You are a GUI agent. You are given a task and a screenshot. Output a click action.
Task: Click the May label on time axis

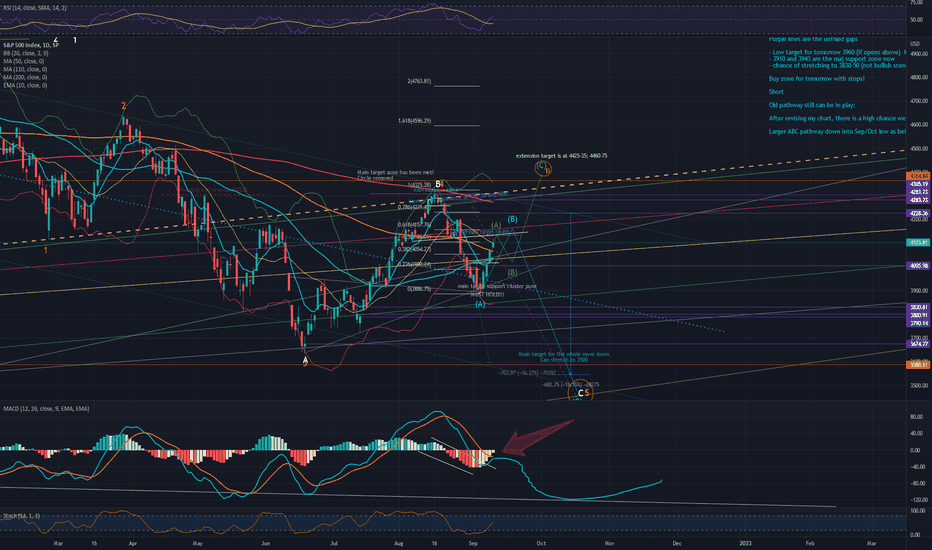click(x=198, y=543)
